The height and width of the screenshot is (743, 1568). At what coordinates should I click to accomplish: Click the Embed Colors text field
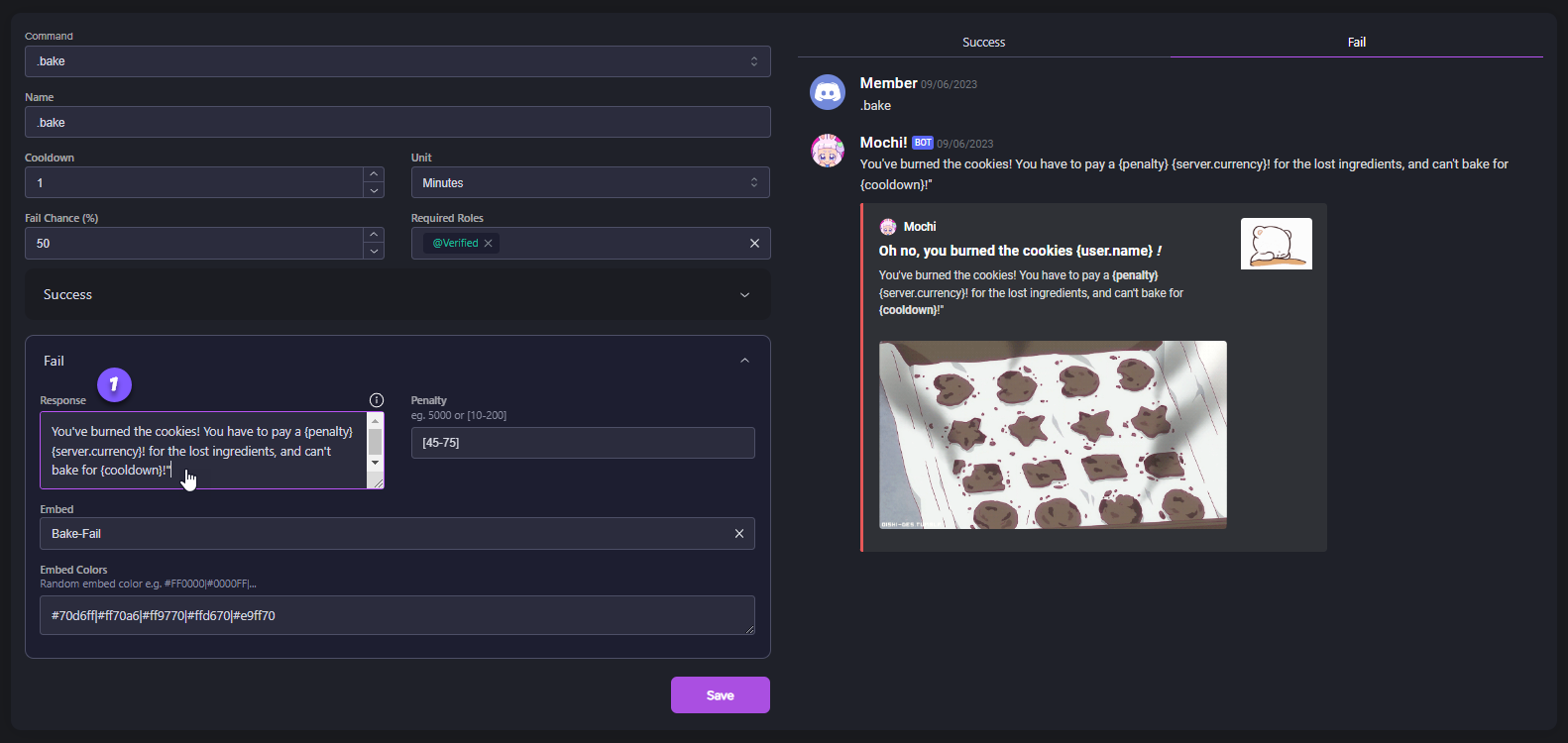[x=396, y=615]
